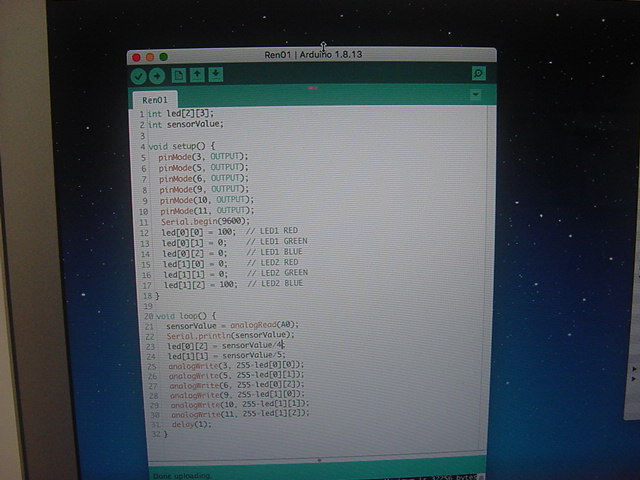Click the analogWrite(10, 255-led[1][1]); line
Screen dimensions: 640x480
pyautogui.click(x=240, y=404)
